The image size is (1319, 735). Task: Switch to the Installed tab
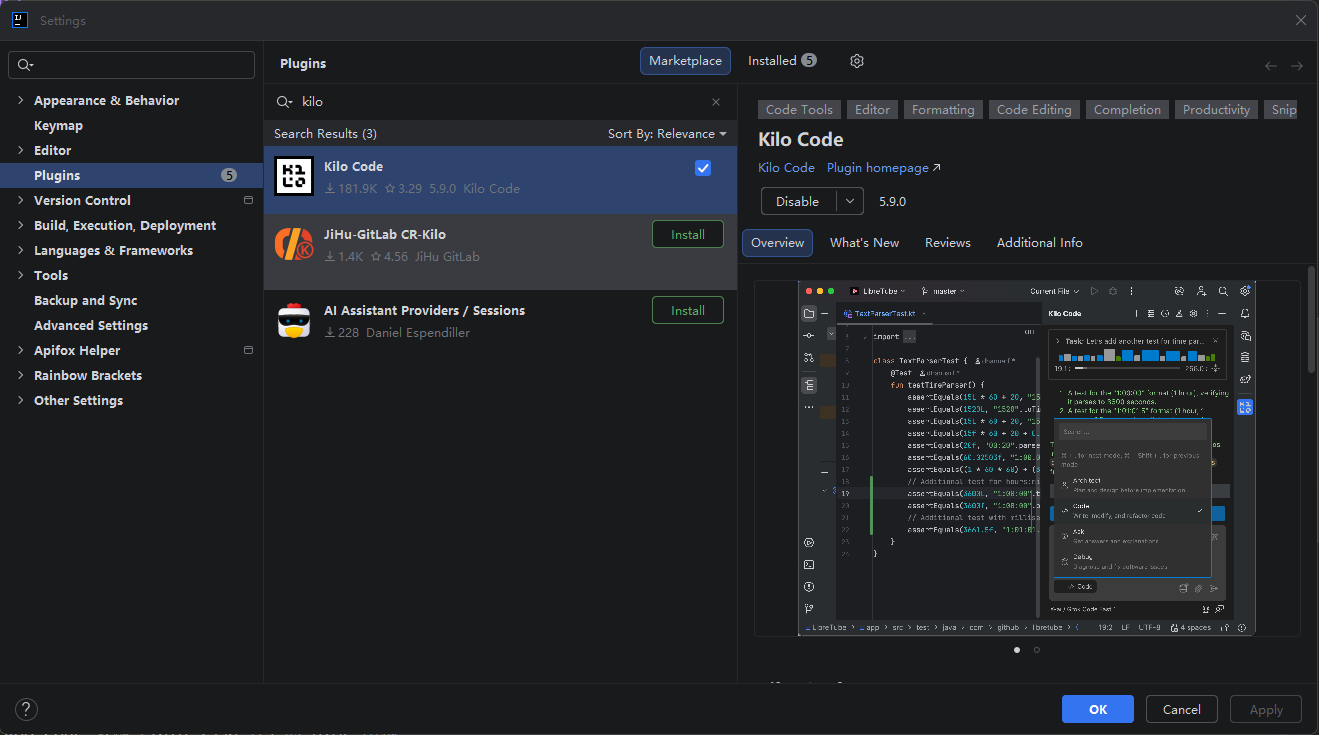point(774,60)
